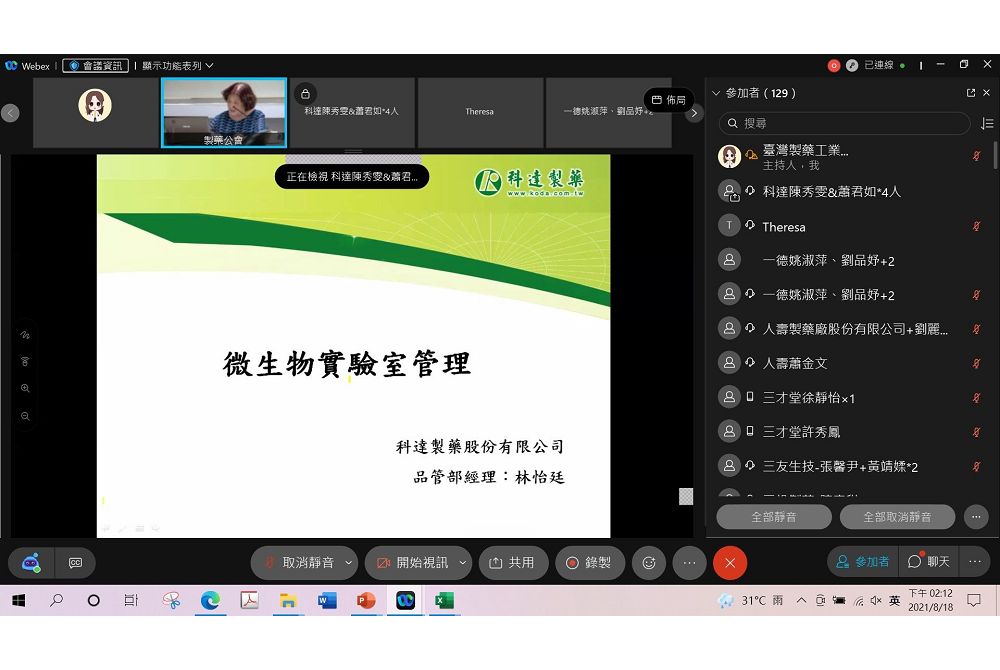This screenshot has height=670, width=1000.
Task: Open the Windows notification center
Action: coord(974,601)
